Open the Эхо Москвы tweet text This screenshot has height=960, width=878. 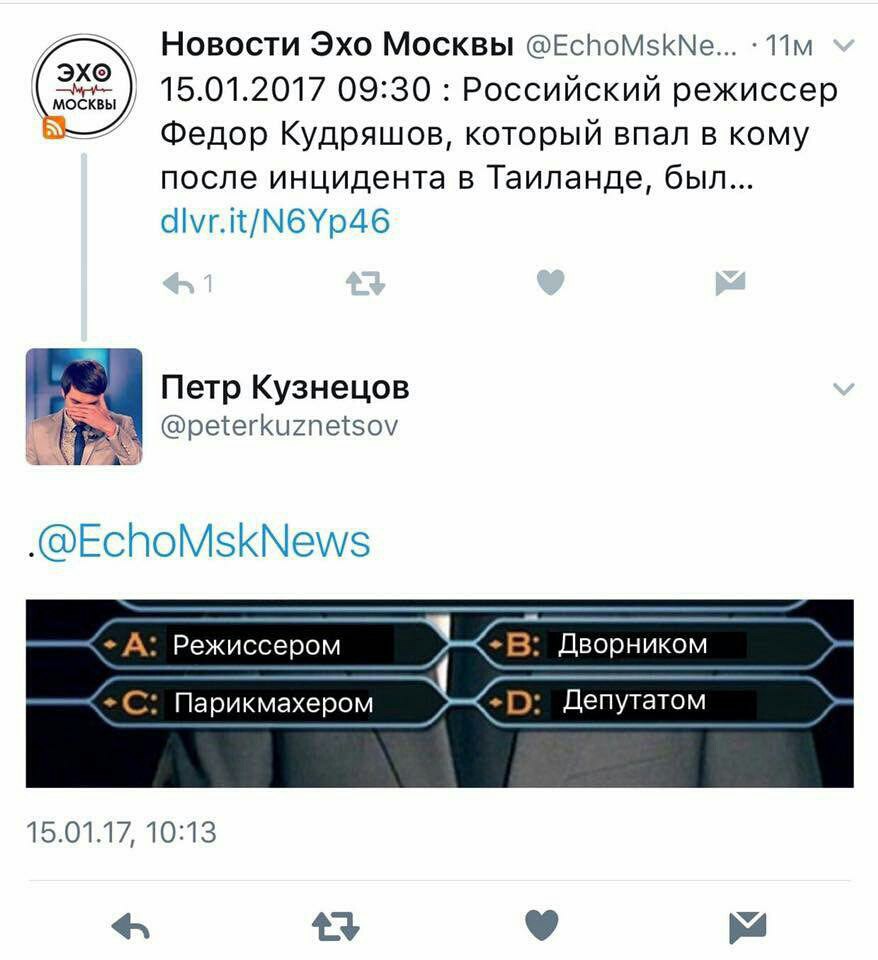[499, 133]
